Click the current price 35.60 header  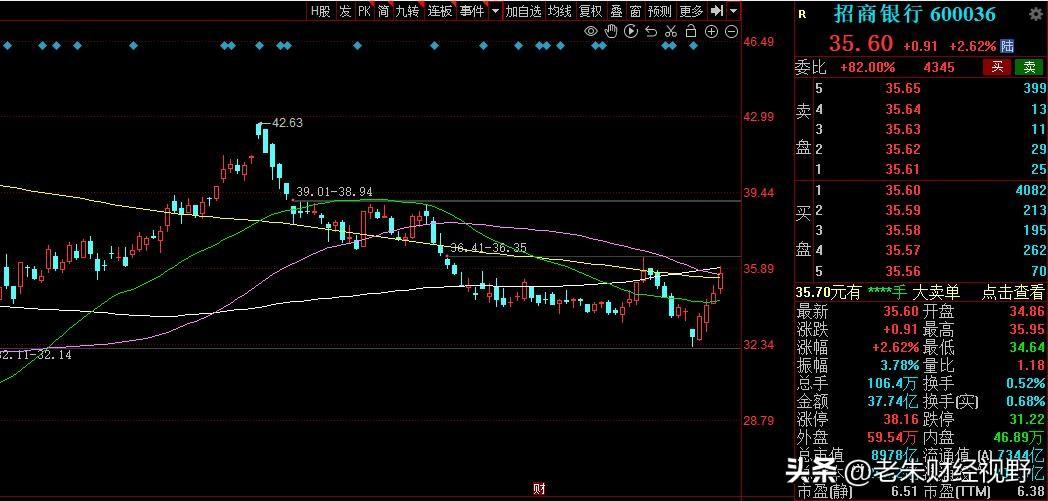tap(861, 43)
